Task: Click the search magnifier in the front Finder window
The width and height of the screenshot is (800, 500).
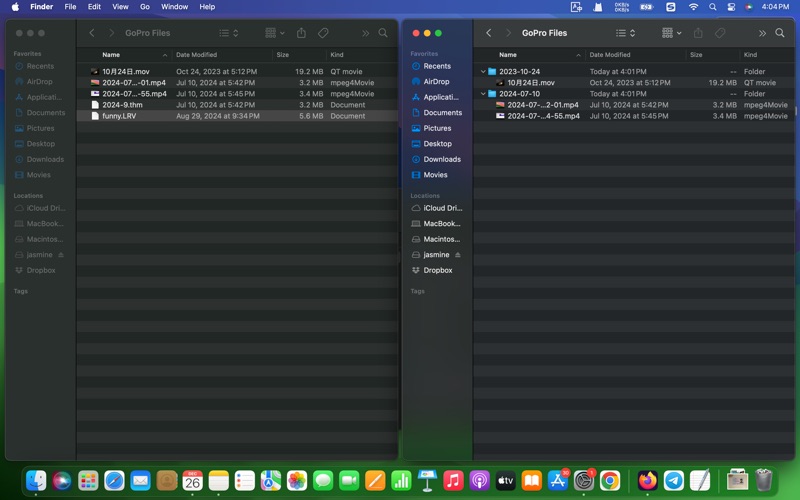Action: 780,33
